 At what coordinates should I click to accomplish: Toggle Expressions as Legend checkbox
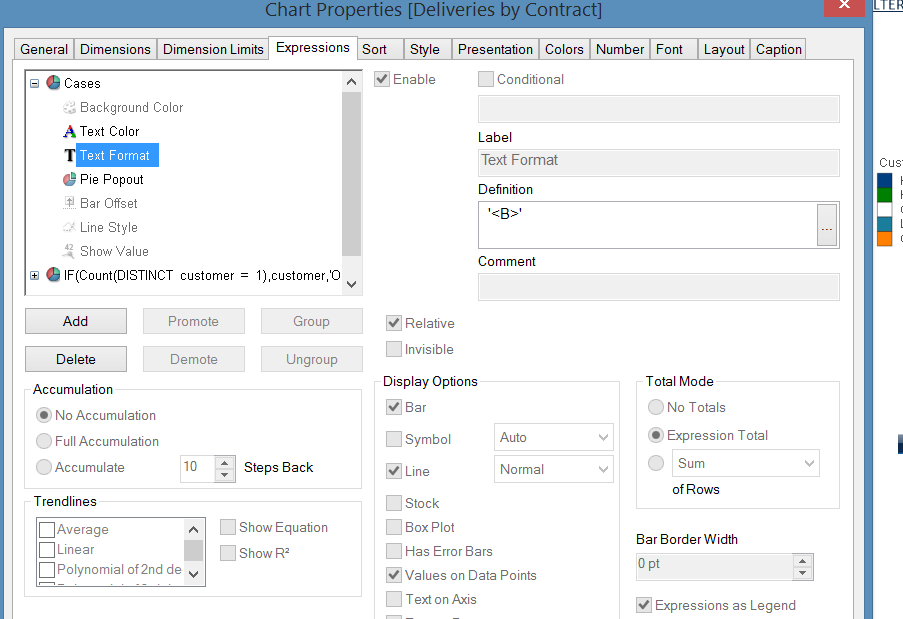644,605
